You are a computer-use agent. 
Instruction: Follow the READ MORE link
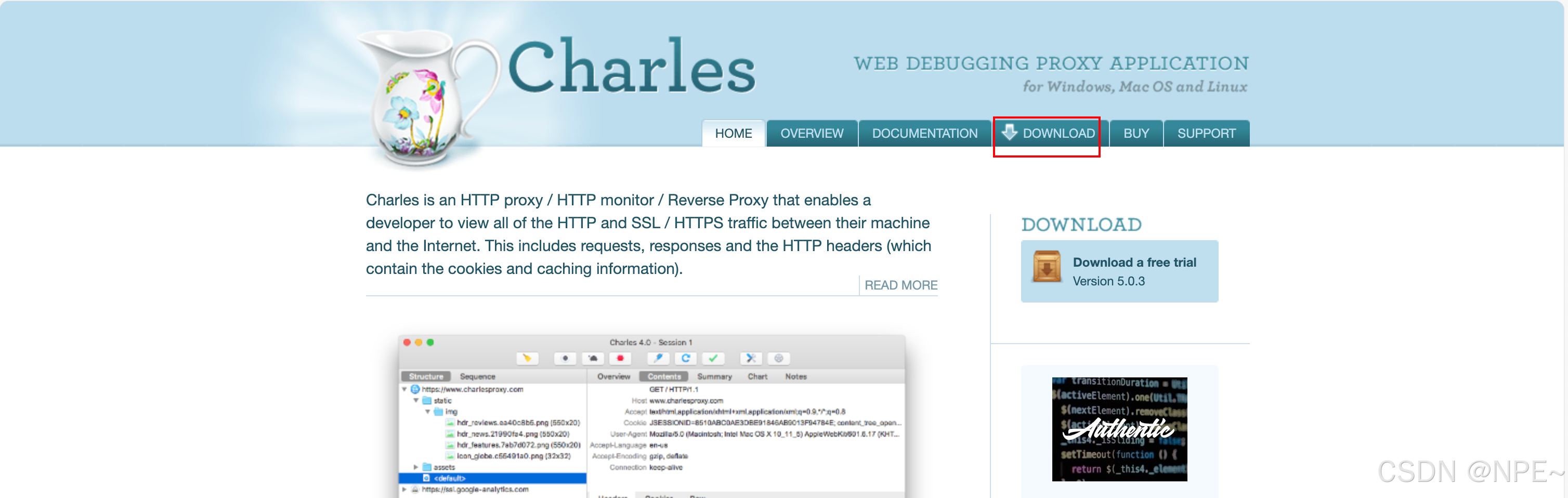click(901, 285)
